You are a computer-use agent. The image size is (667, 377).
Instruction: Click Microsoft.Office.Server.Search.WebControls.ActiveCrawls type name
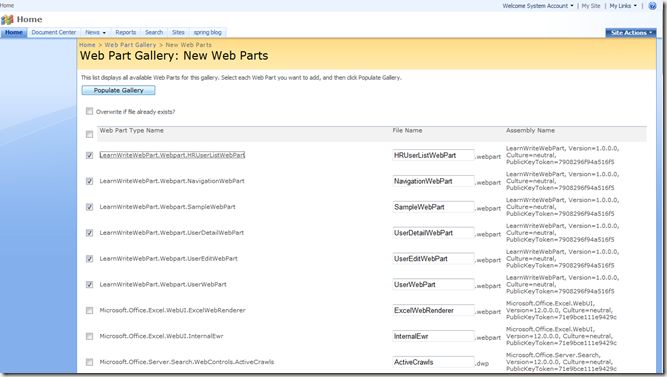(x=187, y=362)
